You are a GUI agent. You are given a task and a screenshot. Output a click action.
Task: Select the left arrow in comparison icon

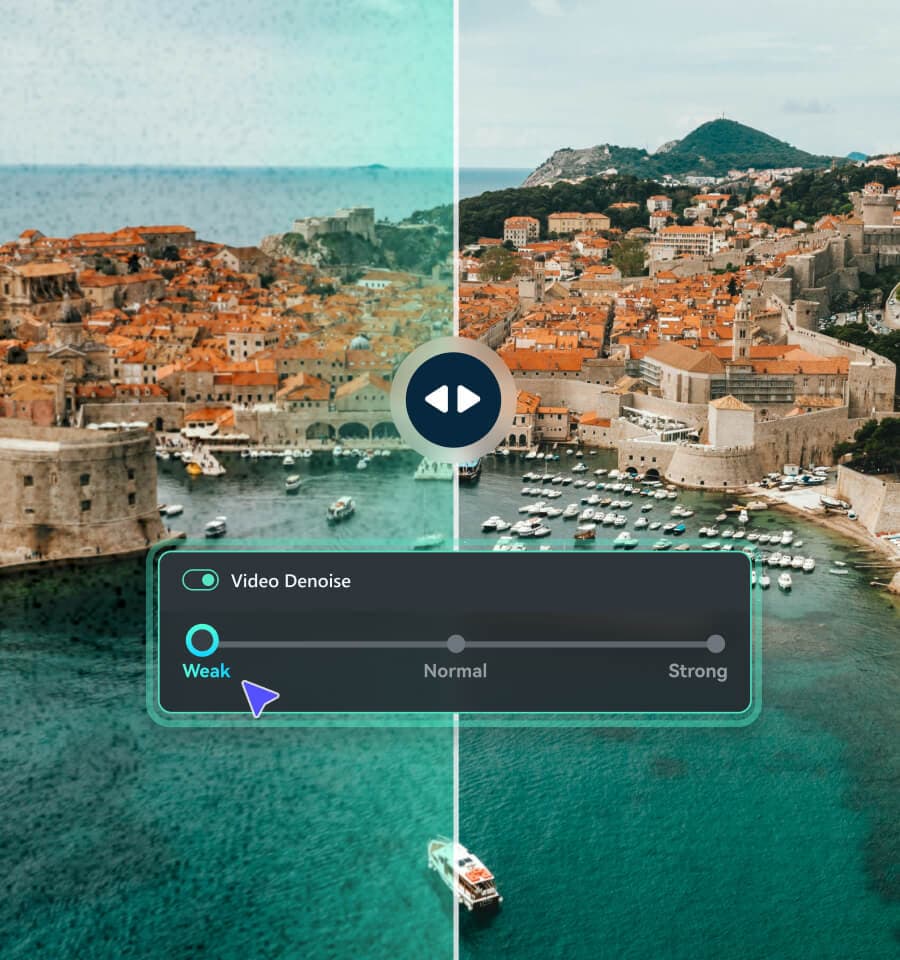[x=437, y=398]
